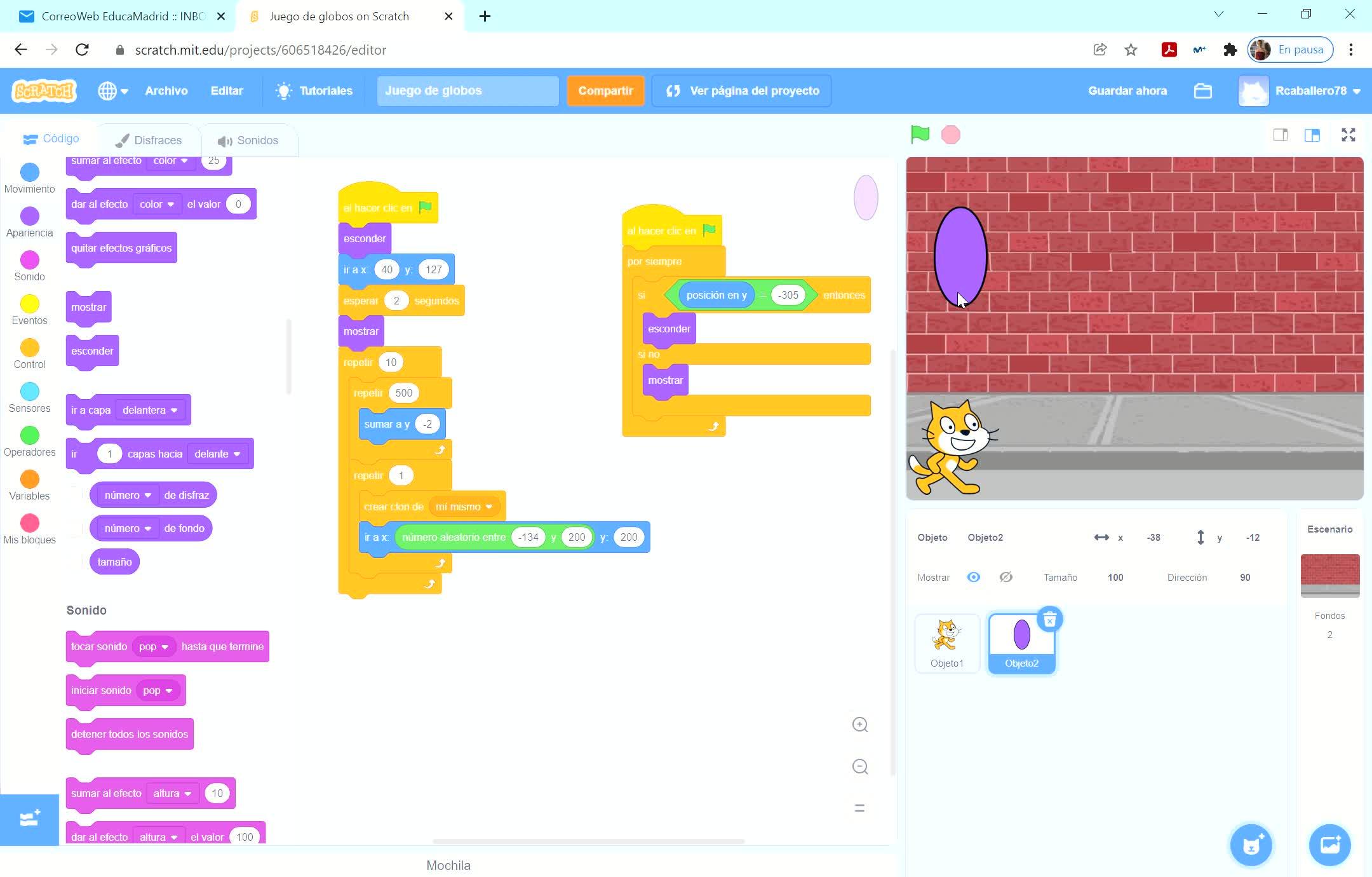Zoom out of the code workspace
This screenshot has height=877, width=1372.
[859, 766]
